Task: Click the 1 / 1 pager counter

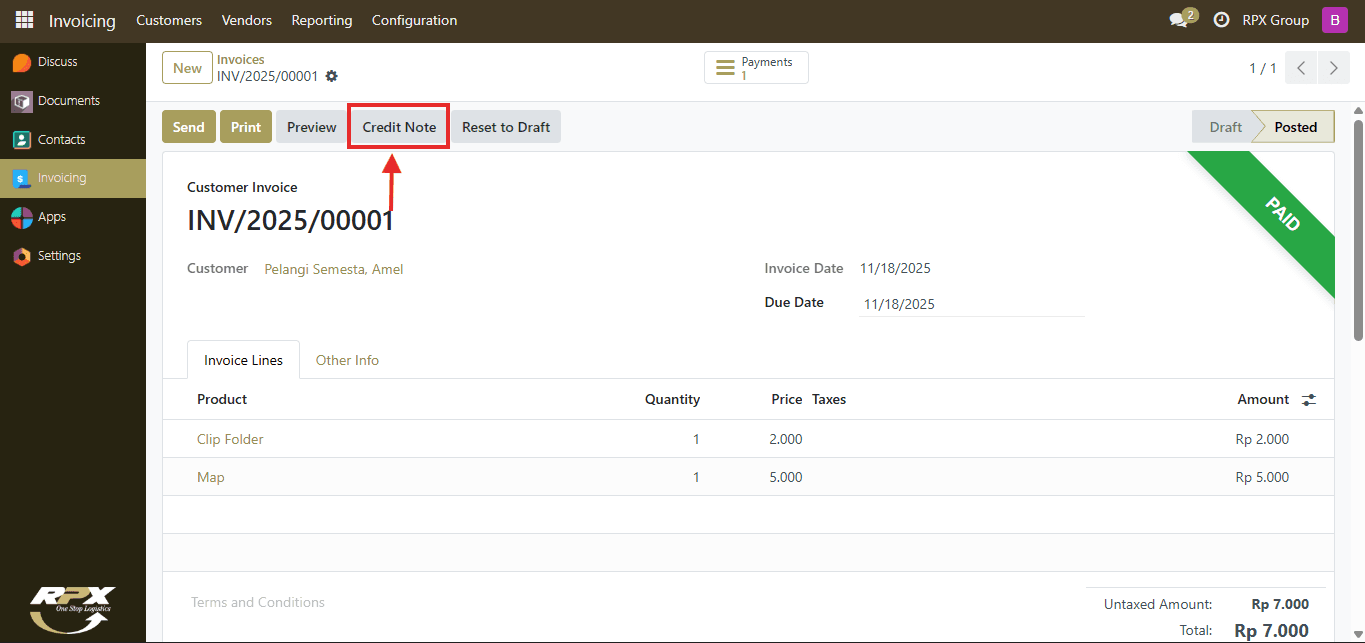Action: (1263, 68)
